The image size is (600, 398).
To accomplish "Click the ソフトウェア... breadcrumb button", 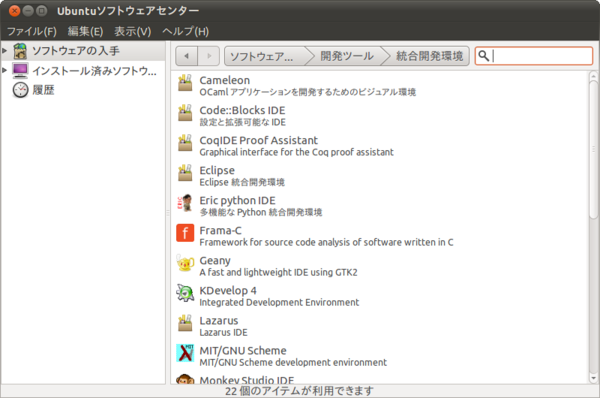I will (x=266, y=56).
